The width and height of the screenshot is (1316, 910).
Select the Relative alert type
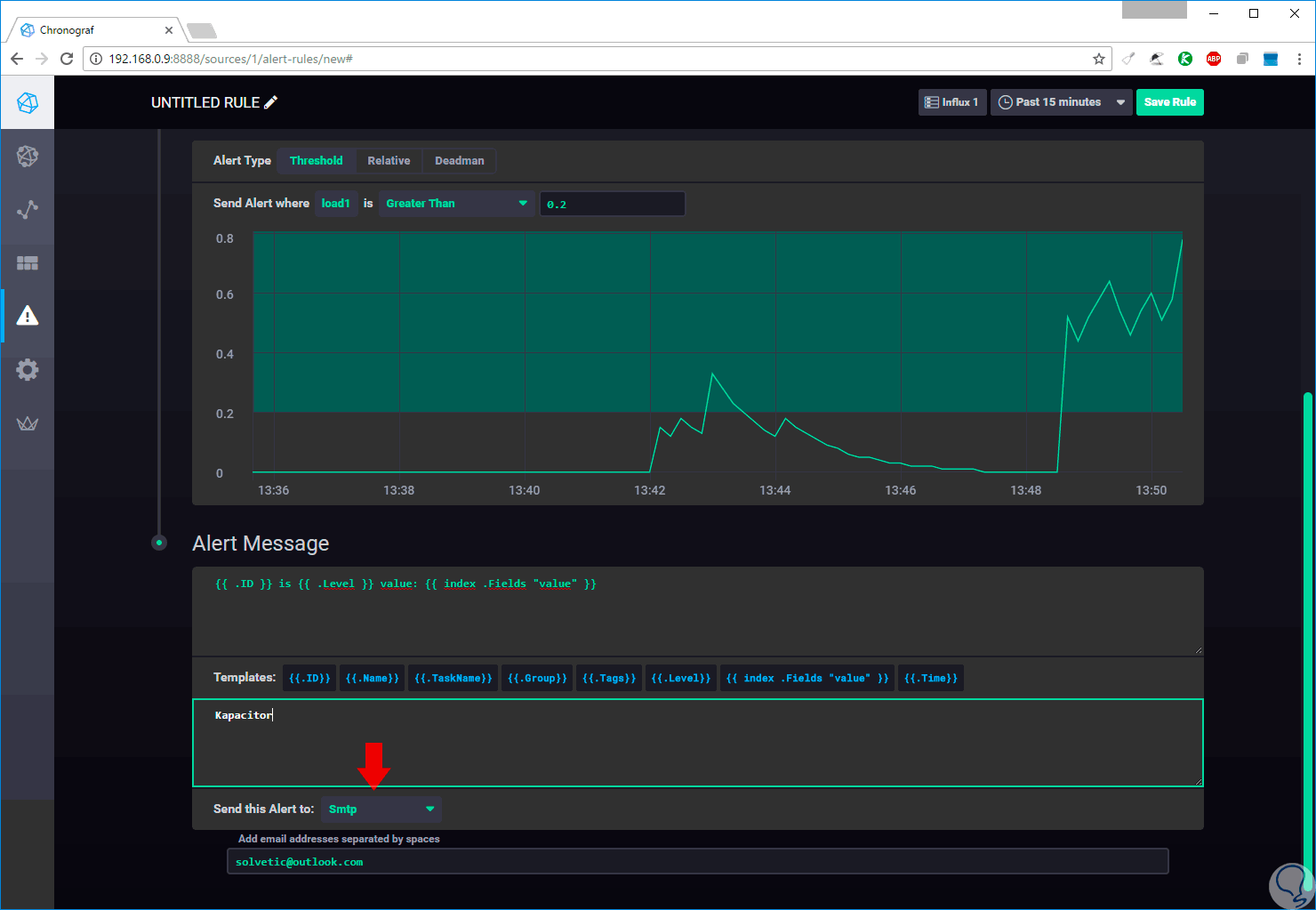389,161
